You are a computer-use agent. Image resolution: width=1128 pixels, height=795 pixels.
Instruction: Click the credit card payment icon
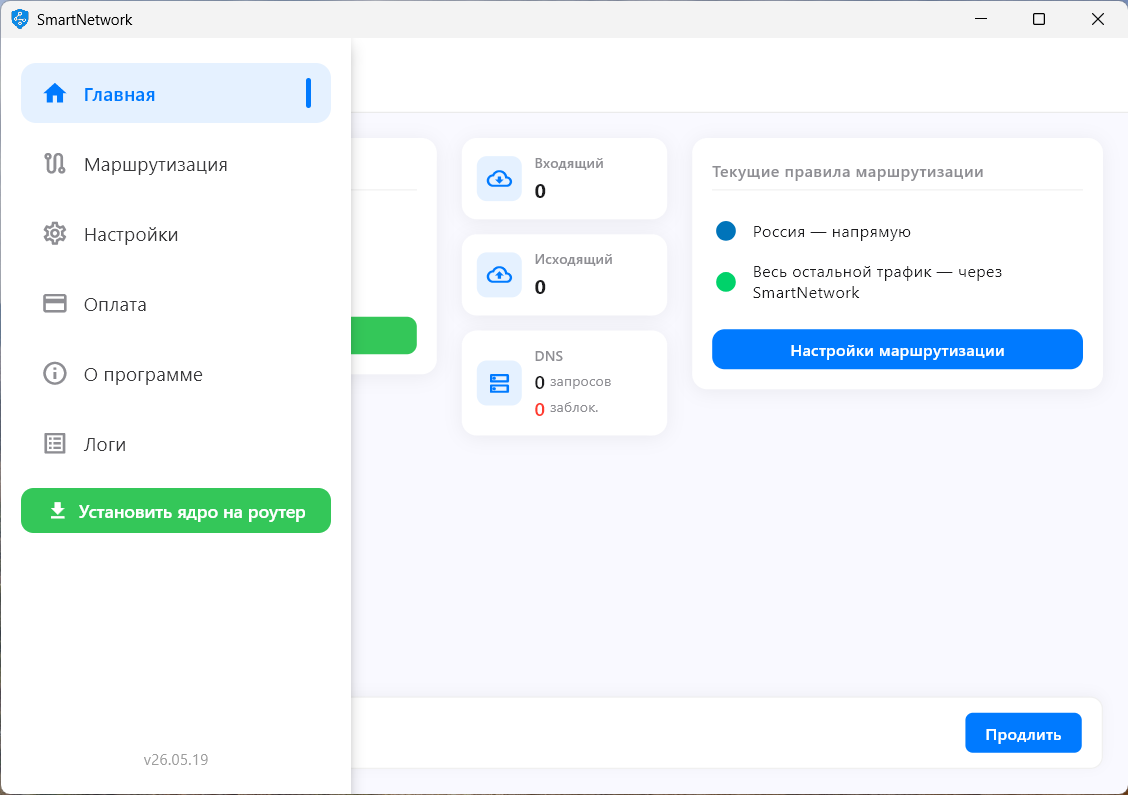coord(55,304)
